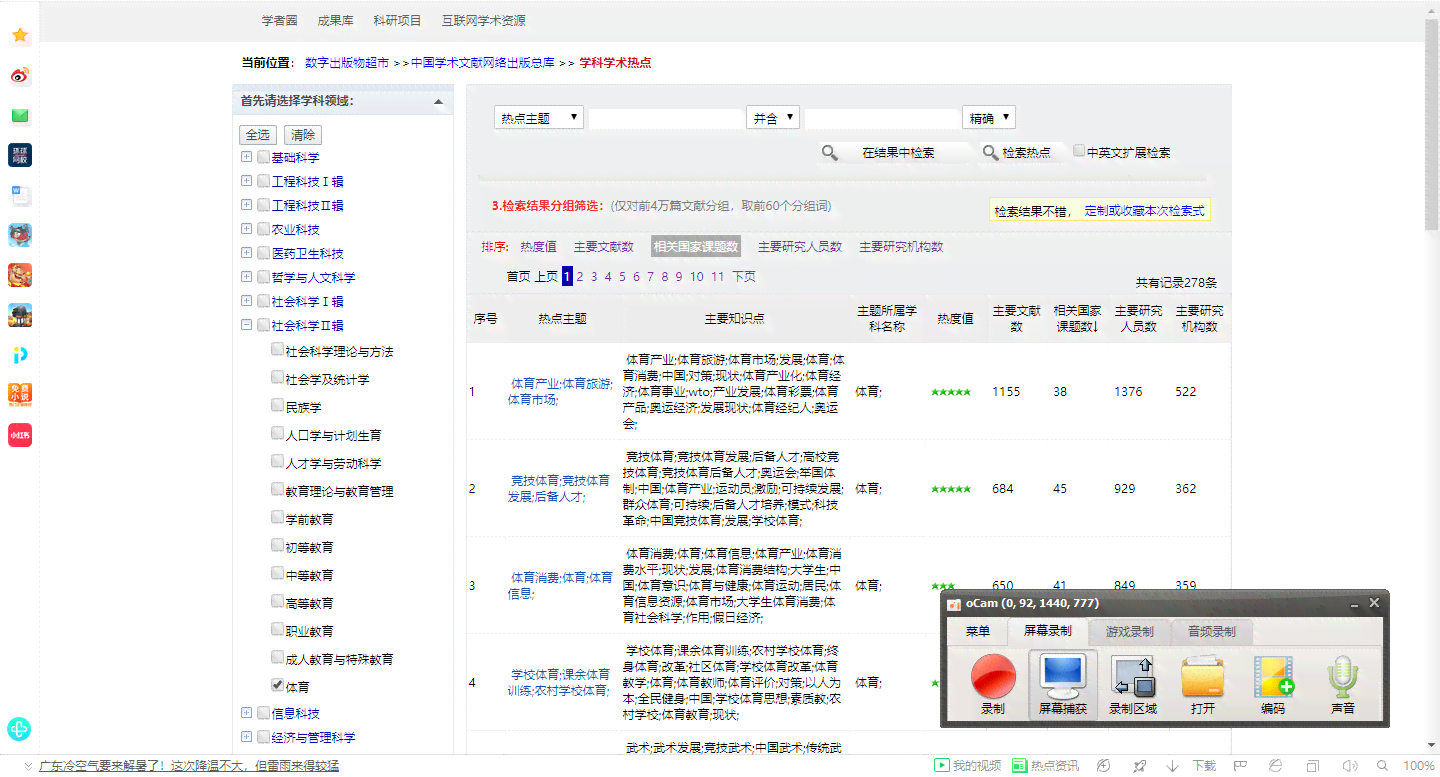This screenshot has height=777, width=1440.
Task: Expand the 工程科技Ⅱ辑 tree node
Action: click(x=246, y=205)
